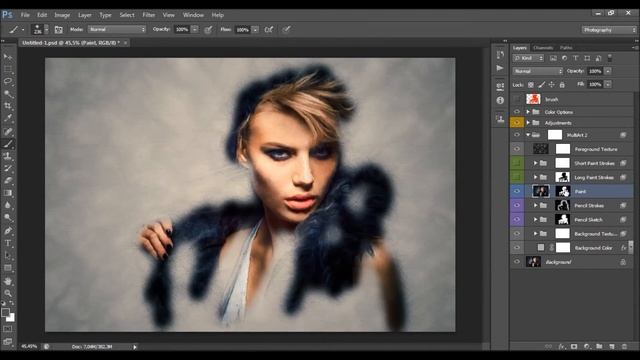Open the Actions panel play icon
This screenshot has height=360, width=640.
pyautogui.click(x=500, y=68)
